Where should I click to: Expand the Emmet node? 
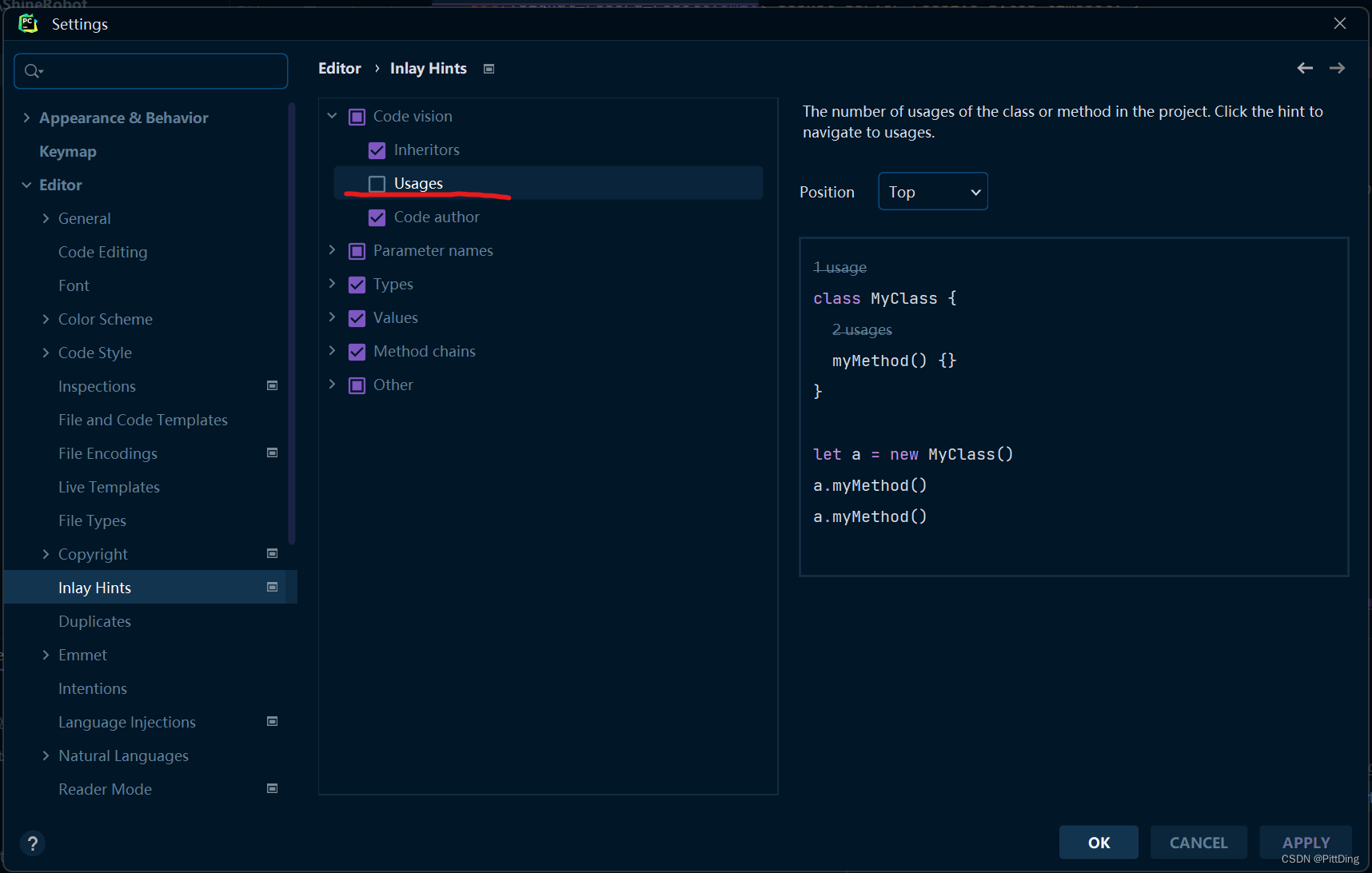point(46,655)
